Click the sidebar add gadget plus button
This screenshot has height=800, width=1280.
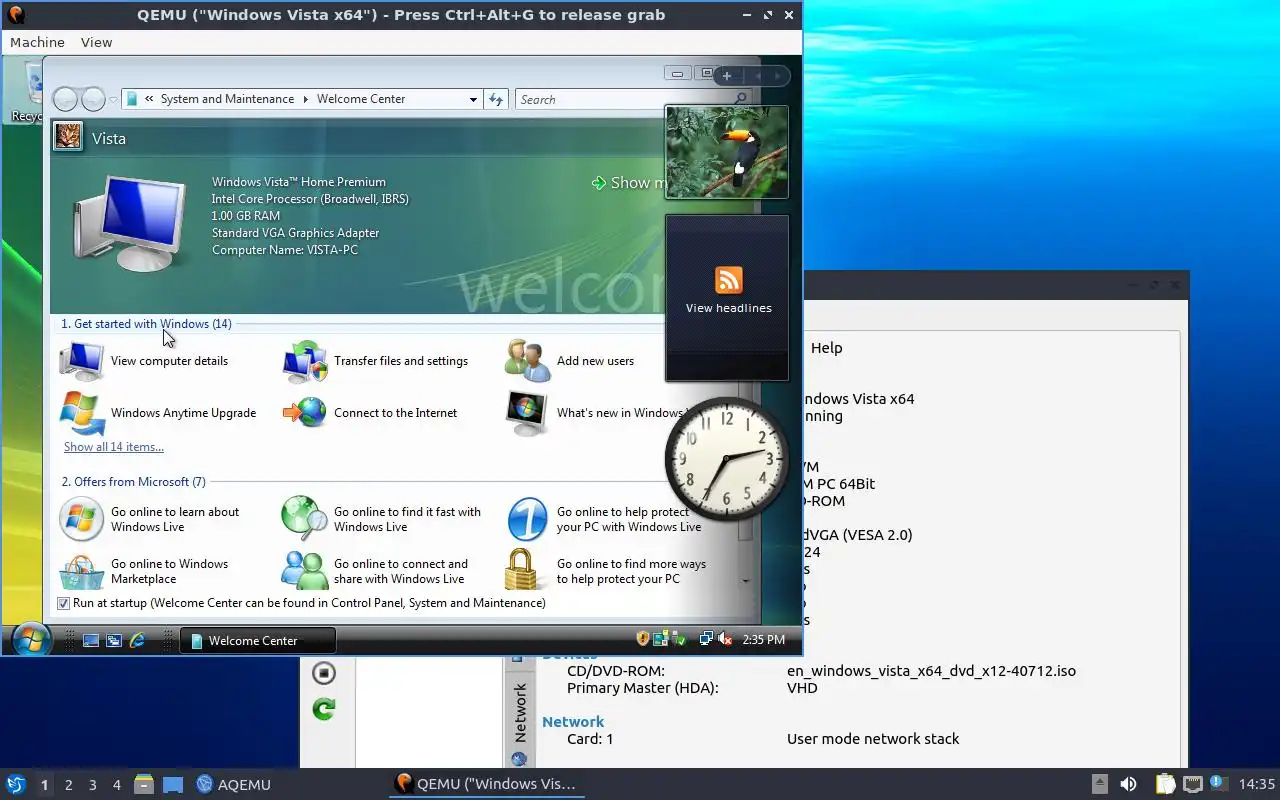(x=727, y=75)
